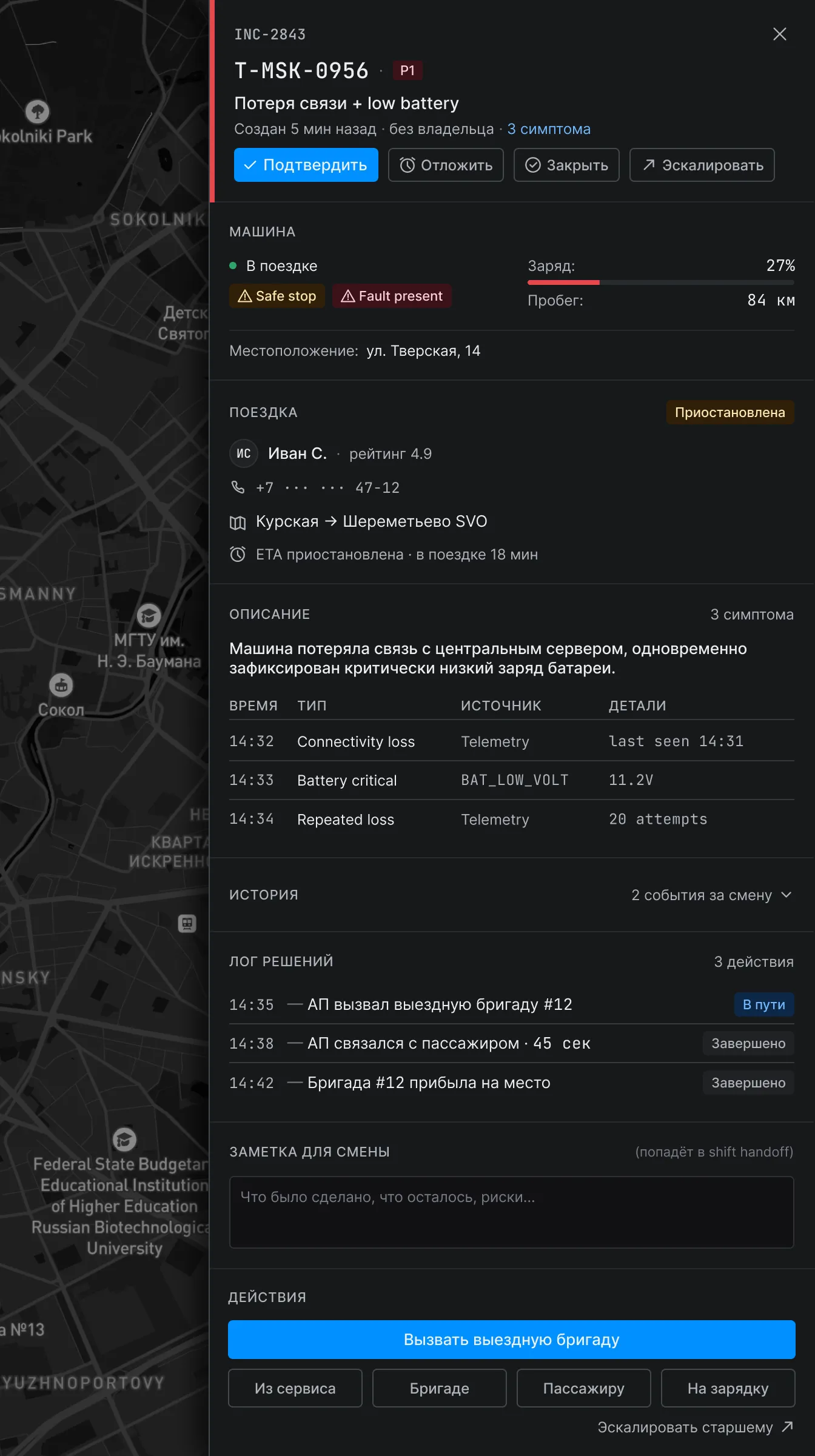The width and height of the screenshot is (815, 1456).
Task: Click the 3 действия count label
Action: (x=754, y=962)
